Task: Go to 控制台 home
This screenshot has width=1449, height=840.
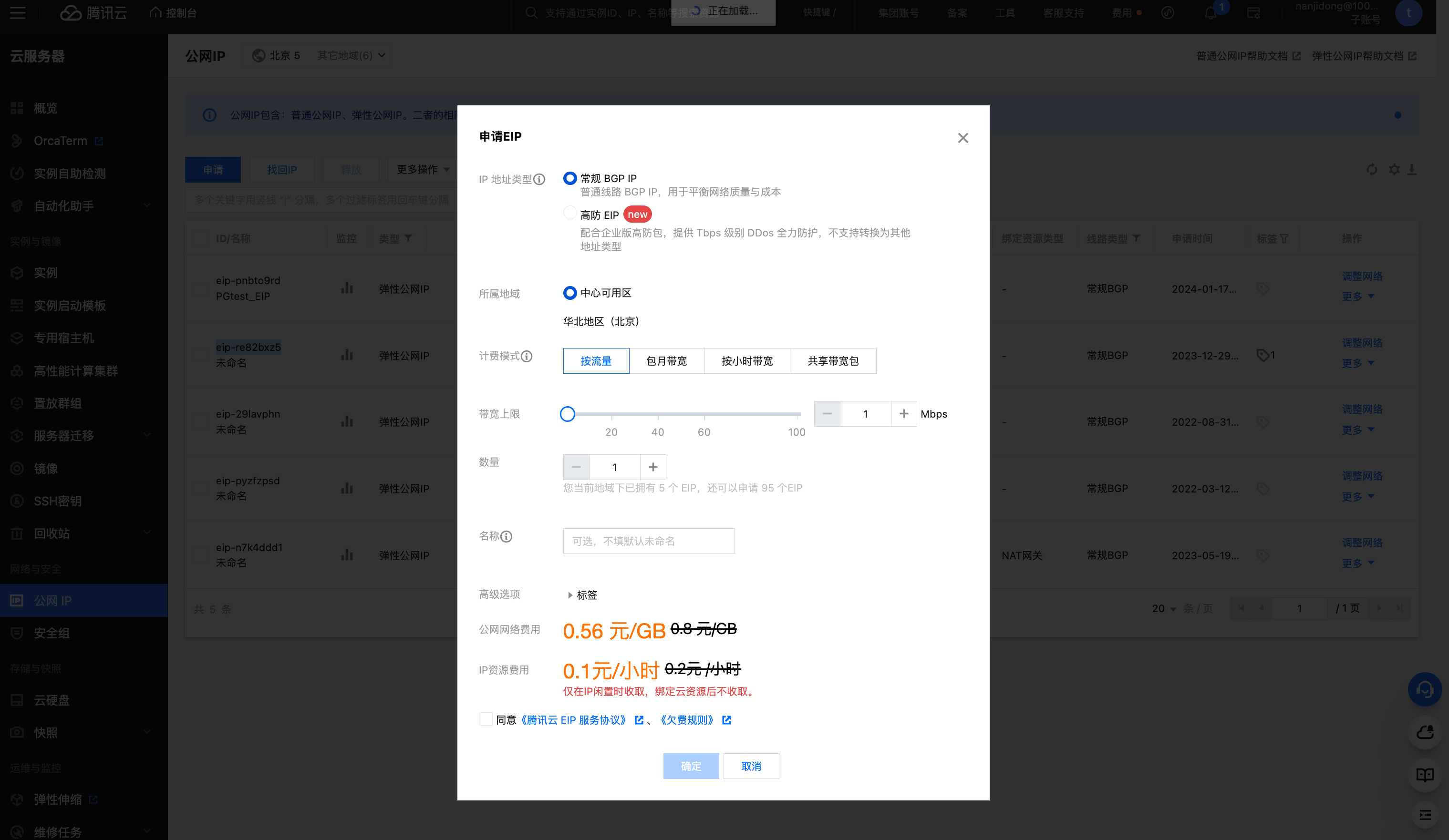Action: [x=173, y=13]
